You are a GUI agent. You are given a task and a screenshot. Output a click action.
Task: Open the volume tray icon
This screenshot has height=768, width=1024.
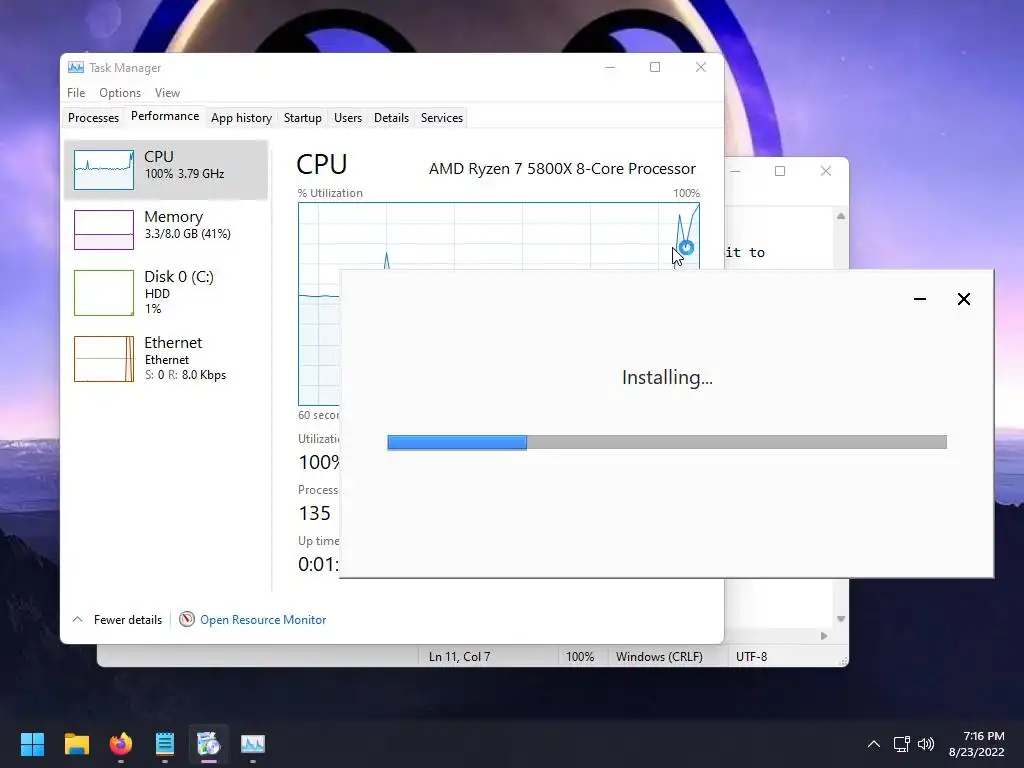click(x=925, y=744)
